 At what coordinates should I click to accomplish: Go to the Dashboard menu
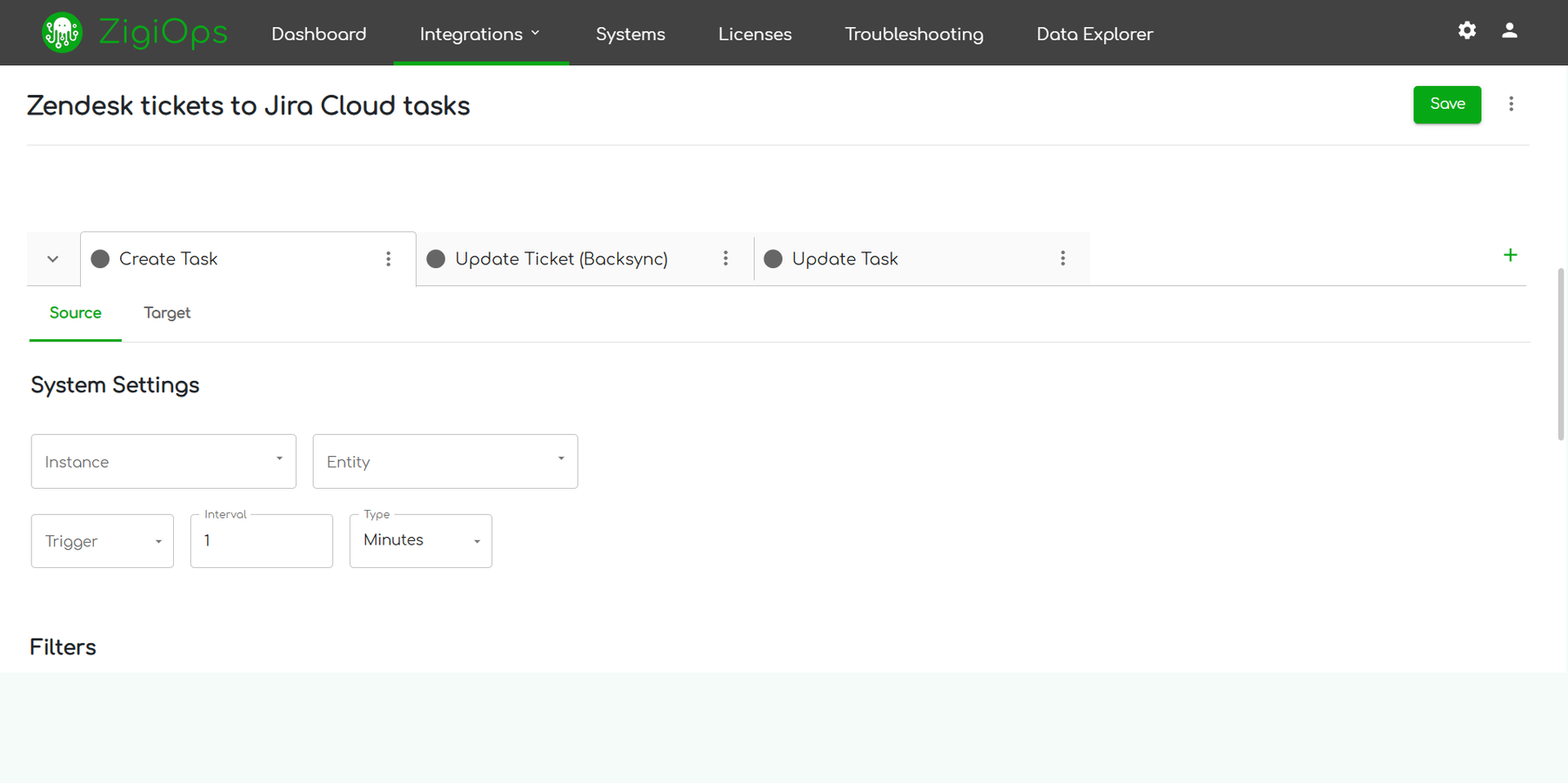pos(319,34)
